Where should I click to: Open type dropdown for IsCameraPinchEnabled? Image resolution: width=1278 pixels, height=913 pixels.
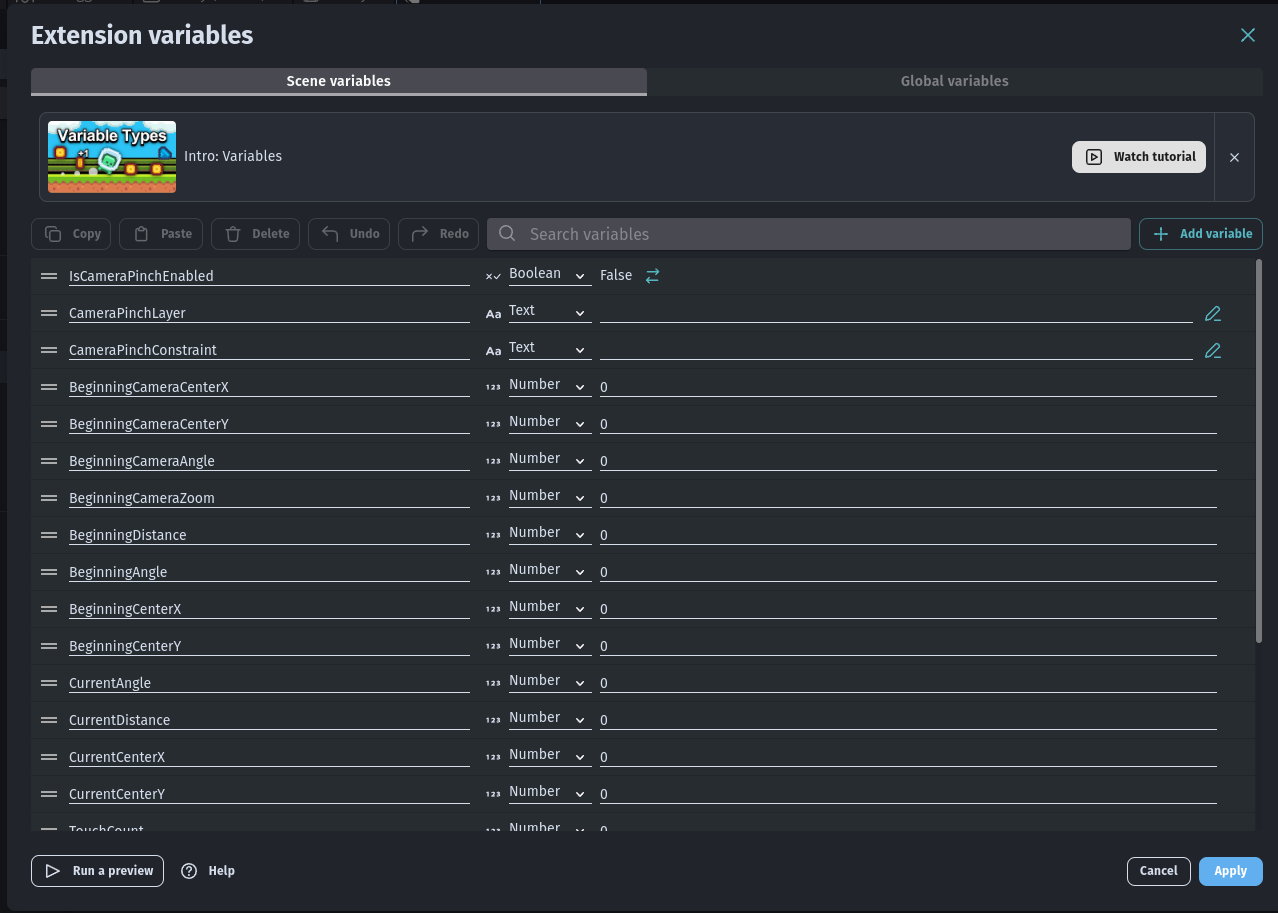(549, 274)
